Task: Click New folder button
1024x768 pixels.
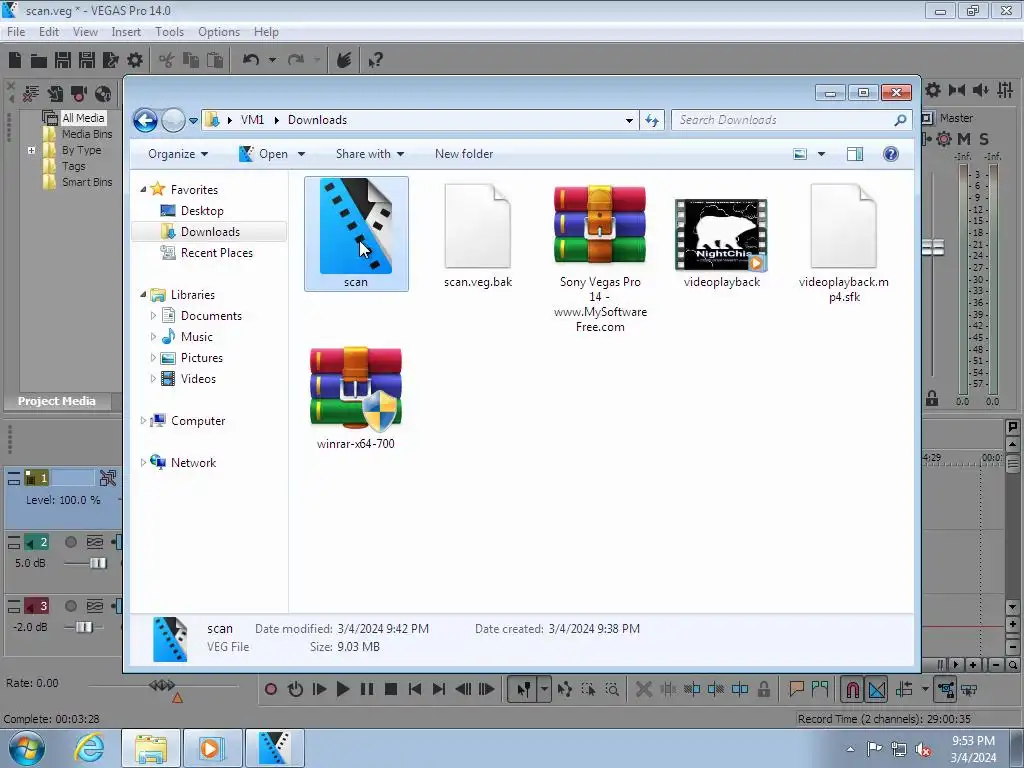Action: (x=464, y=154)
